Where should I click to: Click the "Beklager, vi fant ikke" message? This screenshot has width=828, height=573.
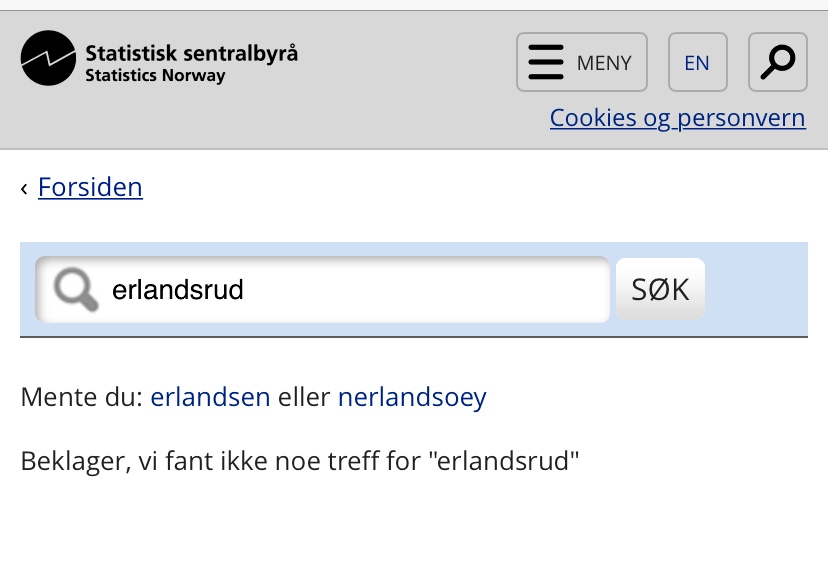pos(300,461)
